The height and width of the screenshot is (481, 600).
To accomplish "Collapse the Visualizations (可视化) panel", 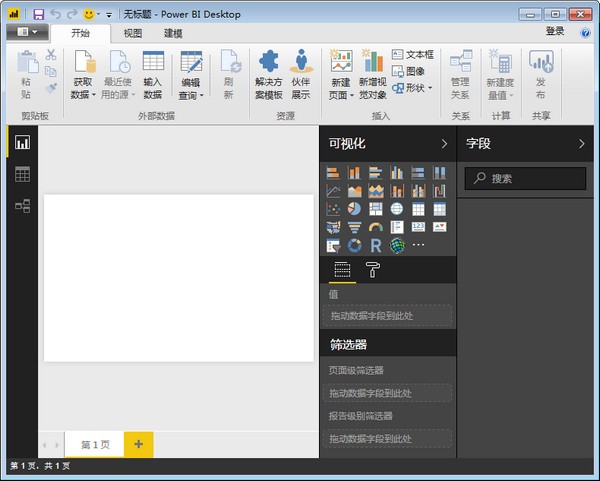I will point(444,144).
